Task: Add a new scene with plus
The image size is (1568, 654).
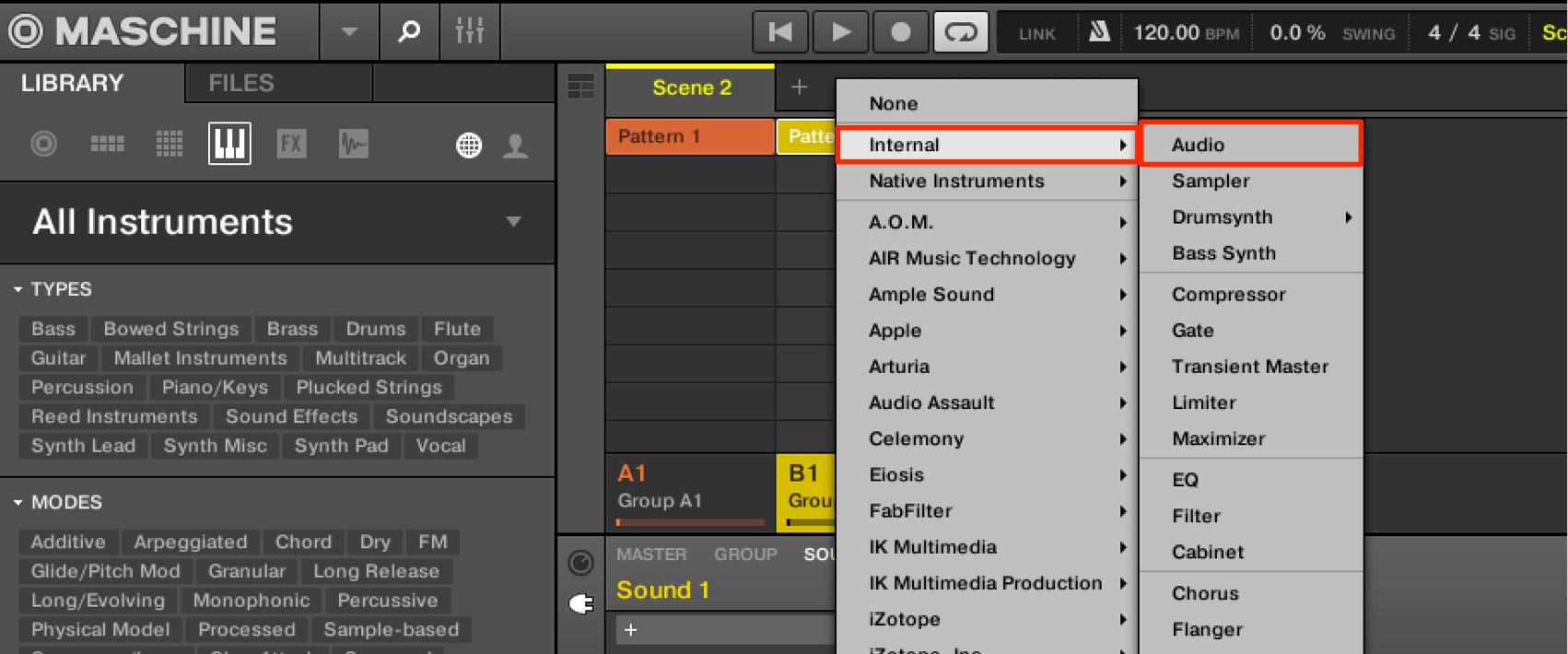Action: click(x=799, y=88)
